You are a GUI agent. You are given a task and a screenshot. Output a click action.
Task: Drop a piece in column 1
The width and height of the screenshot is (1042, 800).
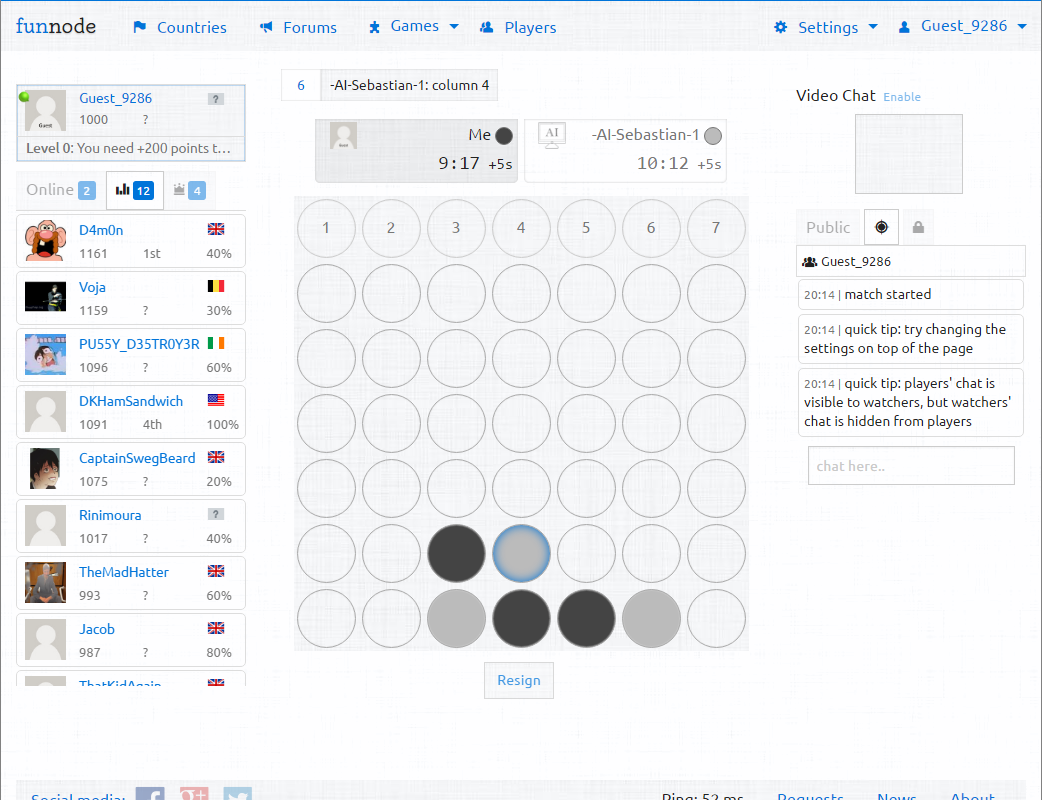326,228
